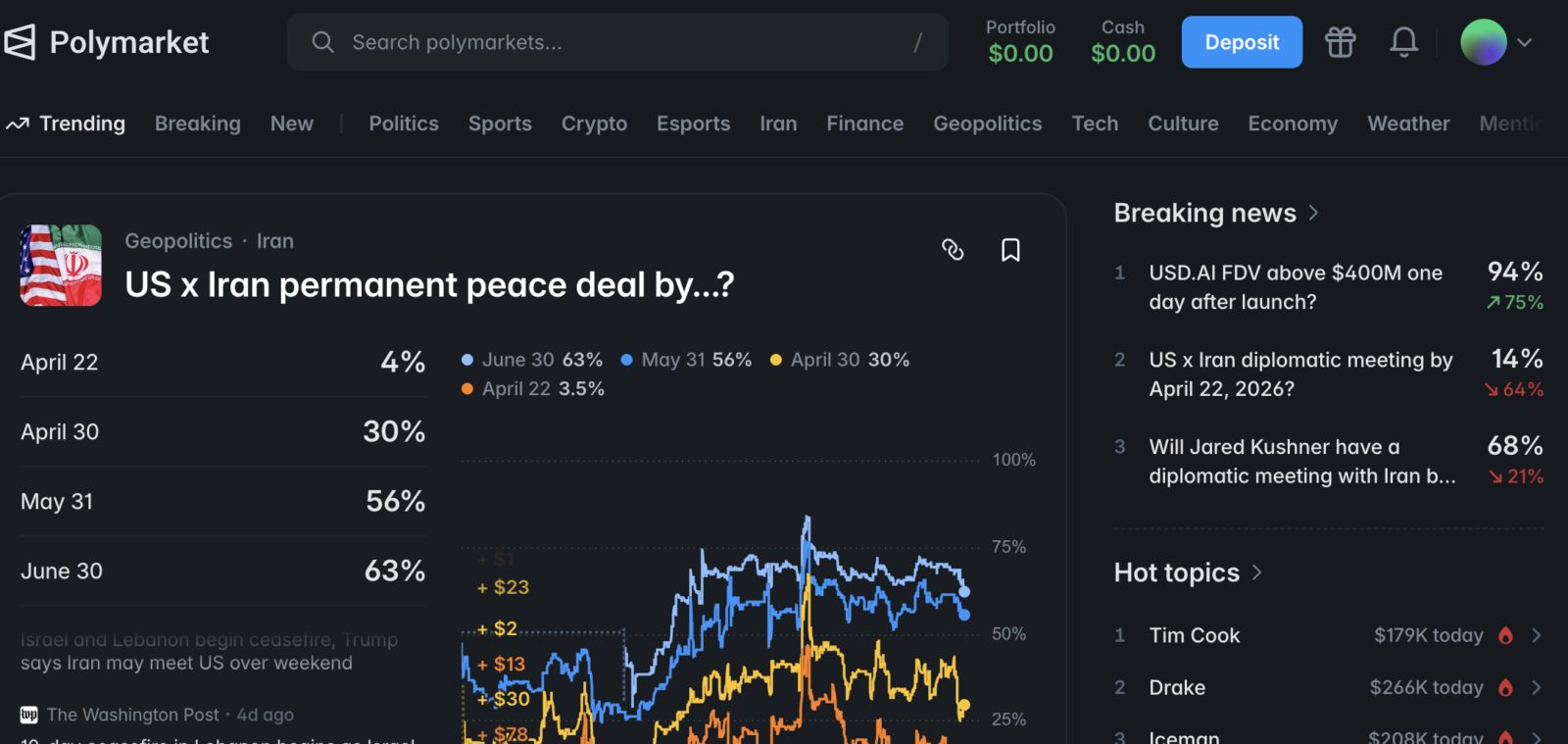Open Drake topic chevron
The image size is (1568, 744).
click(1537, 687)
